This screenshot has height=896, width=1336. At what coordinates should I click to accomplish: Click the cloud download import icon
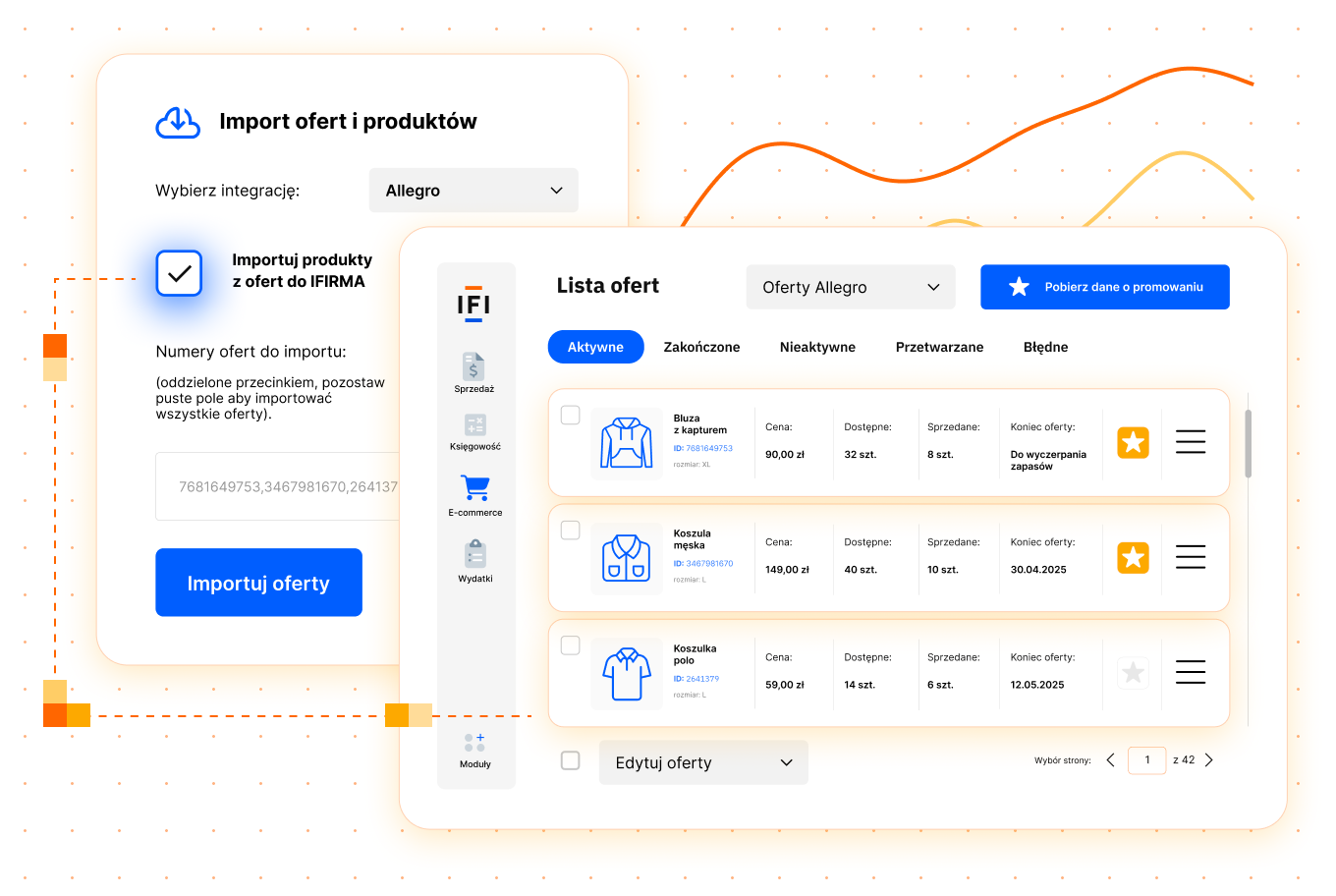point(178,122)
